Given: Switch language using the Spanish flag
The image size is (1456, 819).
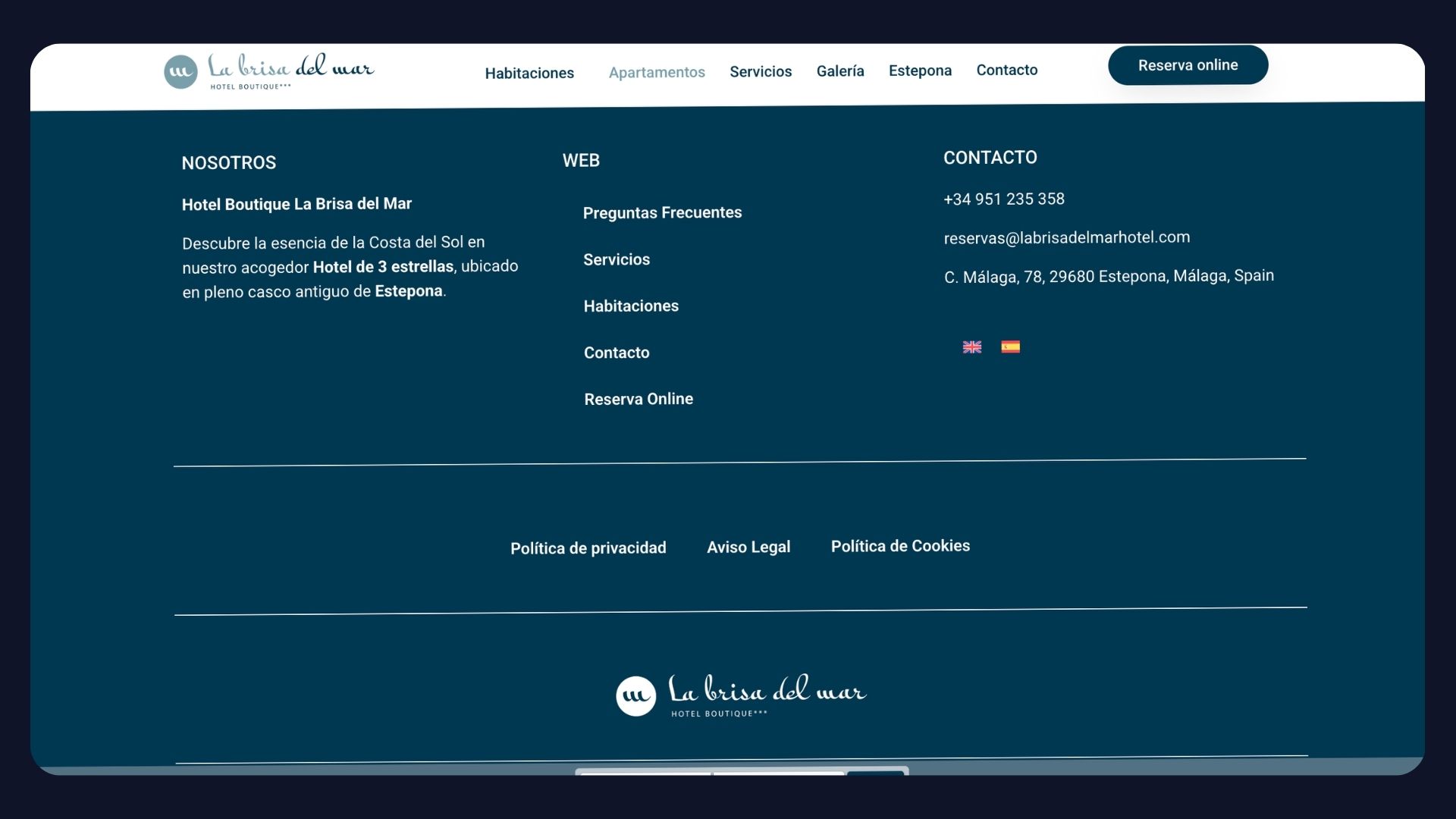Looking at the screenshot, I should [1010, 347].
